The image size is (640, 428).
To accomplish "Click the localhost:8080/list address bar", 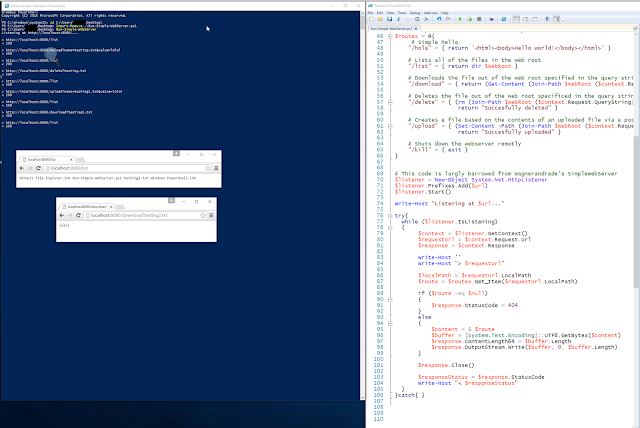I will [127, 168].
